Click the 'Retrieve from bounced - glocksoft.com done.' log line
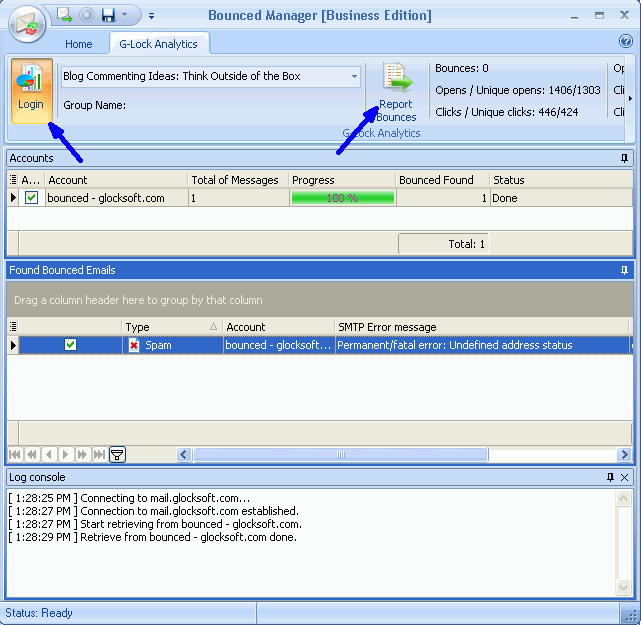The height and width of the screenshot is (625, 641). point(152,537)
